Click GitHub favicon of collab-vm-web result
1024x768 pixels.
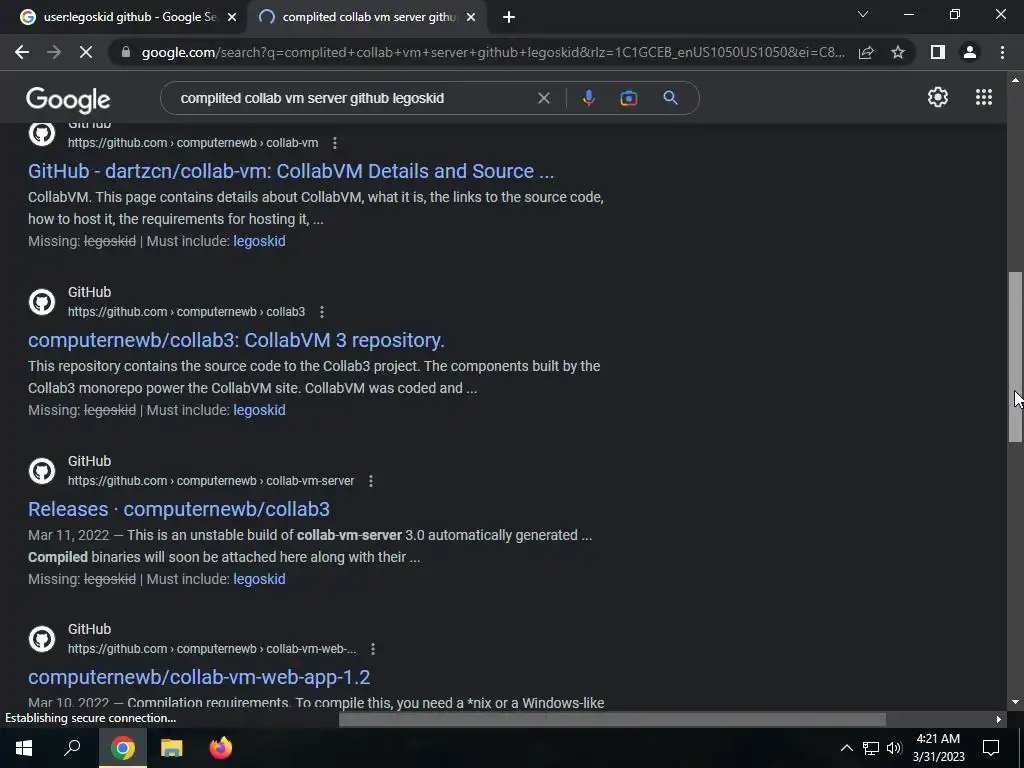(42, 639)
